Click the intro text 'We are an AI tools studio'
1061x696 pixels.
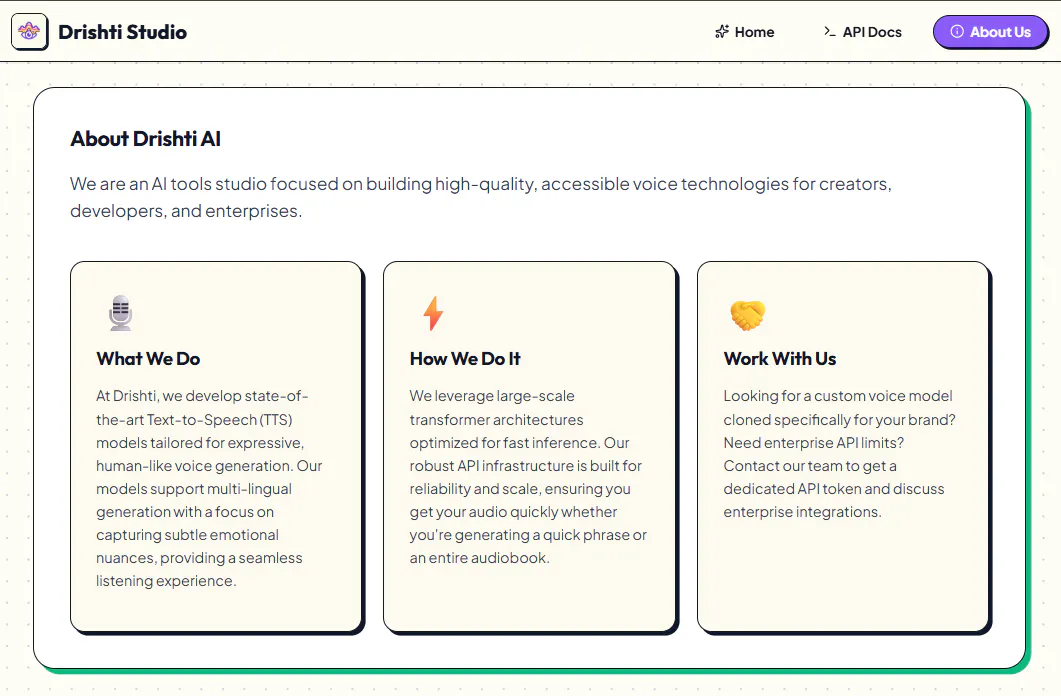(480, 197)
